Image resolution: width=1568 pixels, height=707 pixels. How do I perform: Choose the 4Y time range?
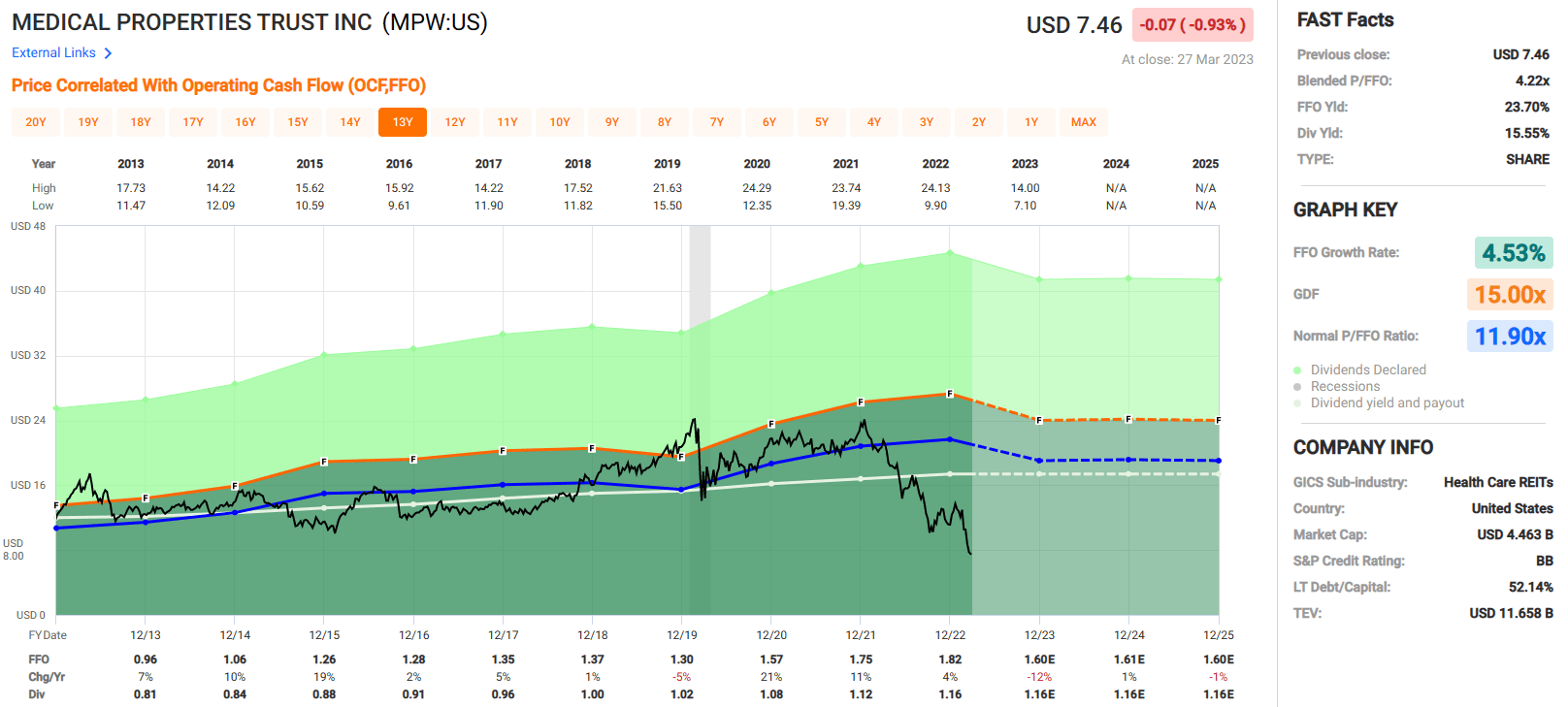[874, 122]
